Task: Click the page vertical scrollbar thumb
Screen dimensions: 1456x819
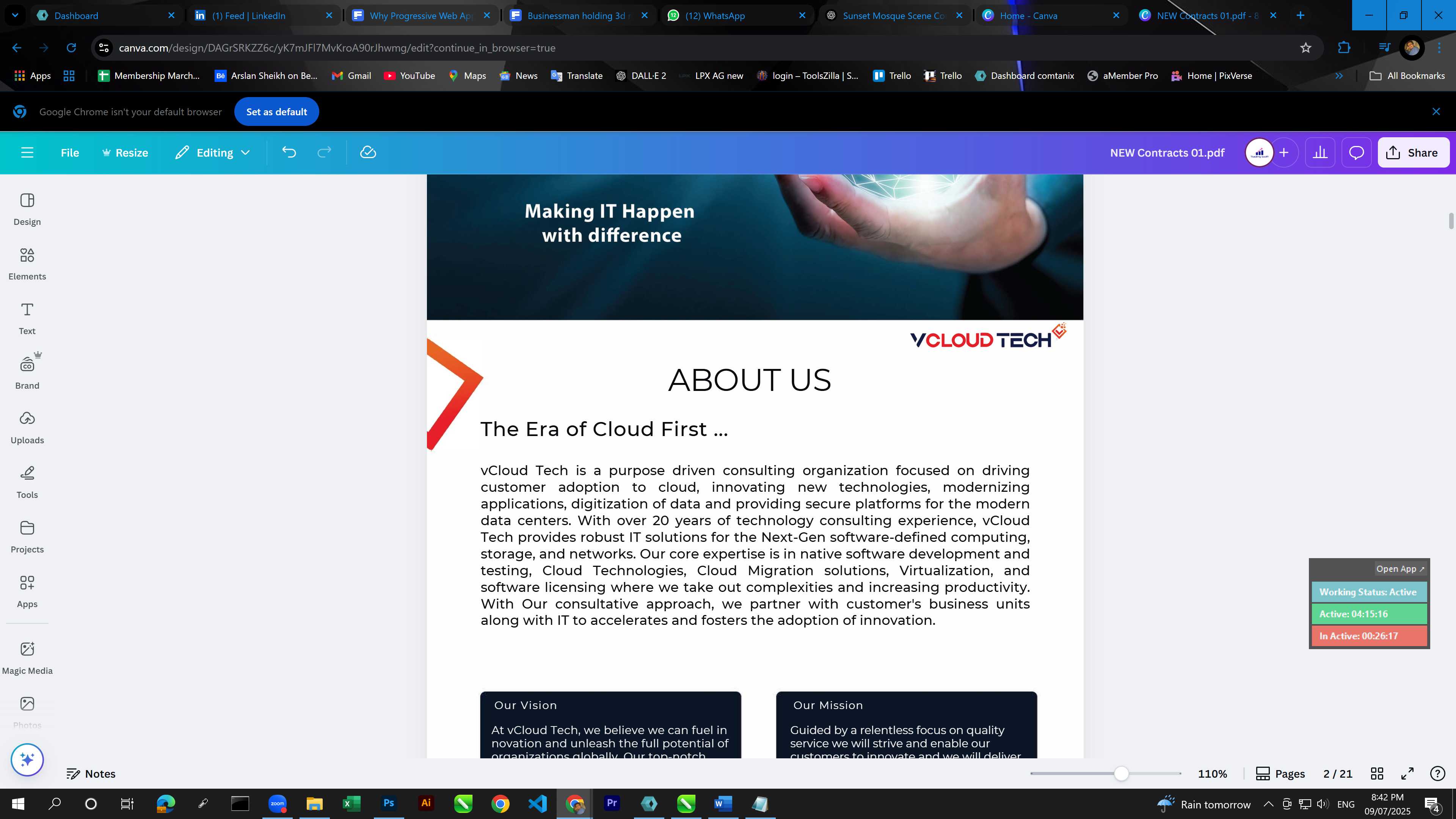Action: pos(1451,221)
